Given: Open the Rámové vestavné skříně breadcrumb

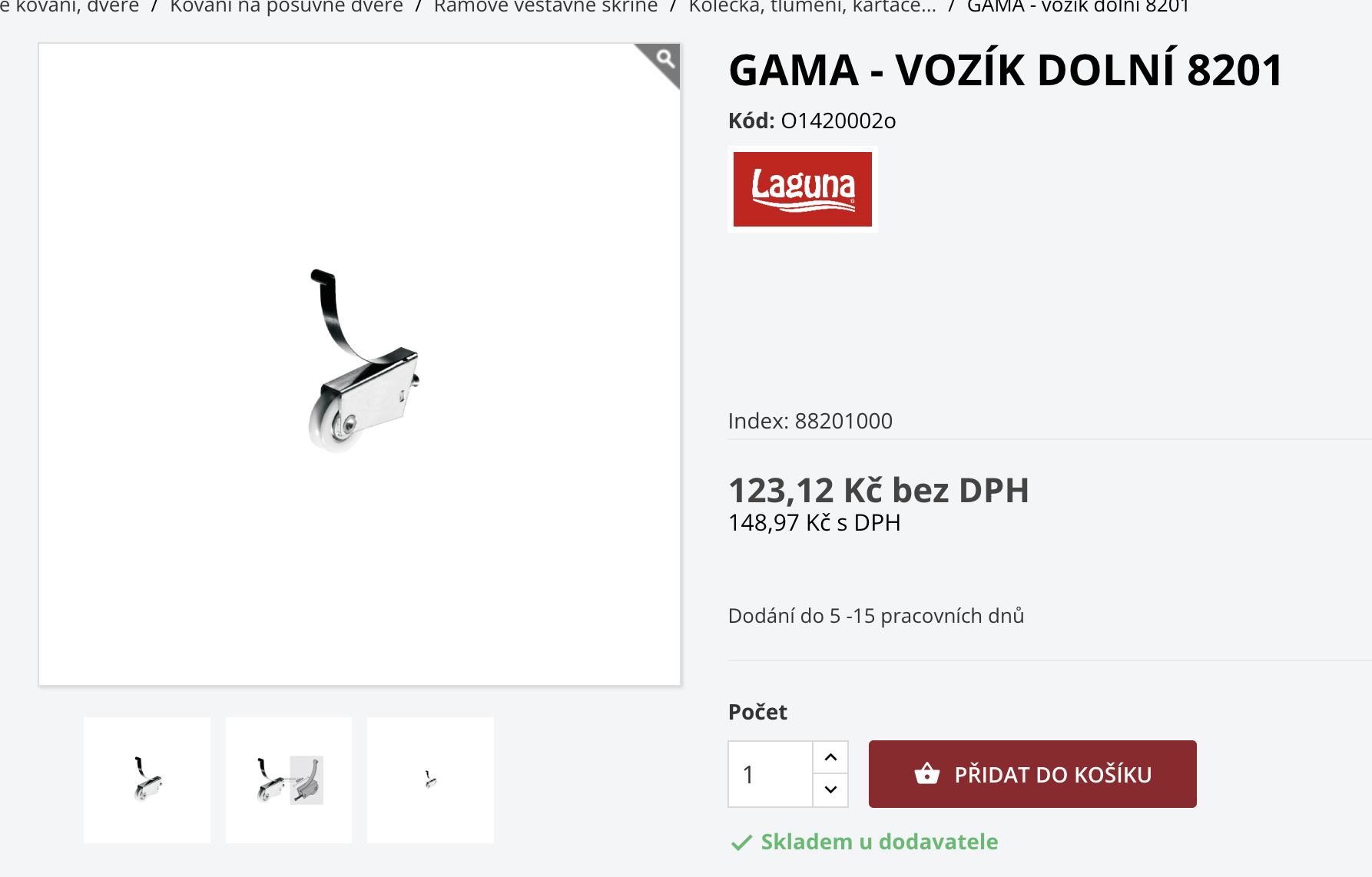Looking at the screenshot, I should coord(545,7).
